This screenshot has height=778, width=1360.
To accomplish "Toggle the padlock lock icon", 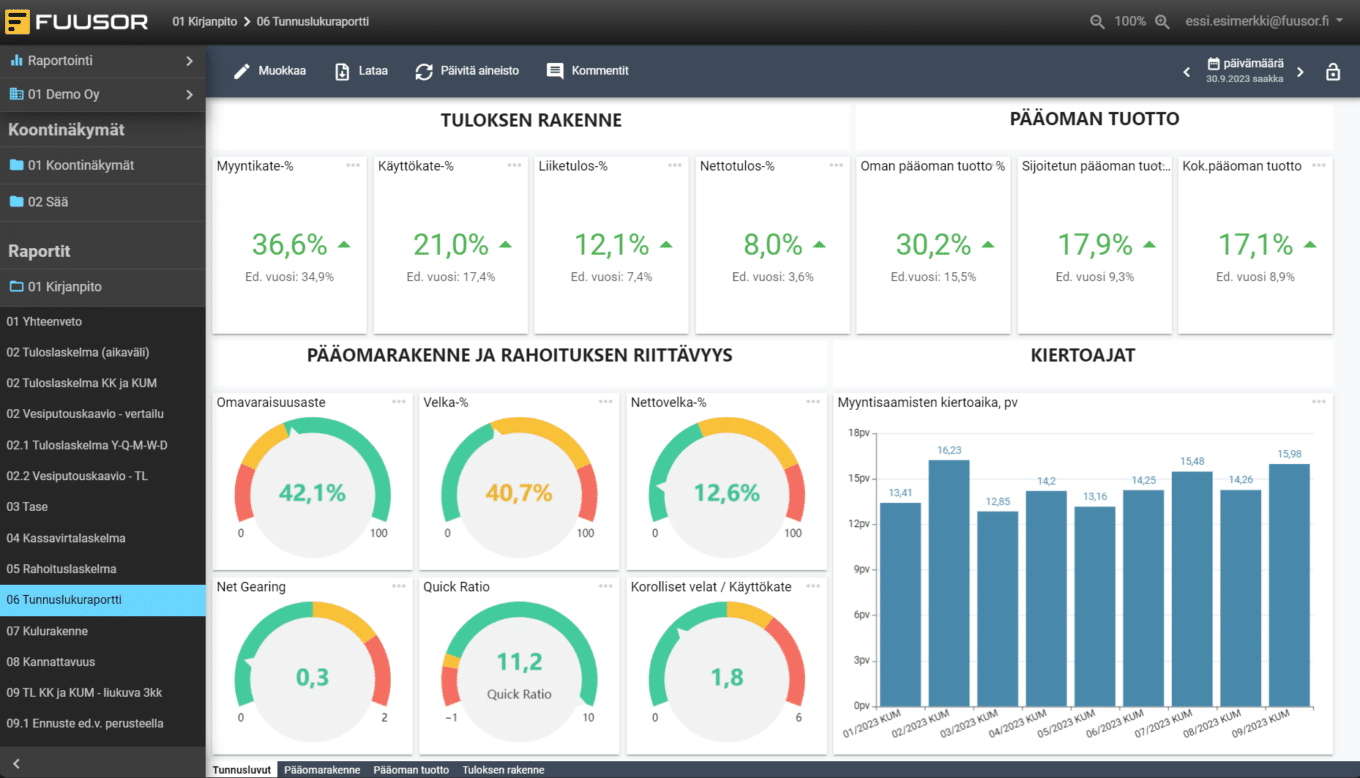I will point(1332,72).
